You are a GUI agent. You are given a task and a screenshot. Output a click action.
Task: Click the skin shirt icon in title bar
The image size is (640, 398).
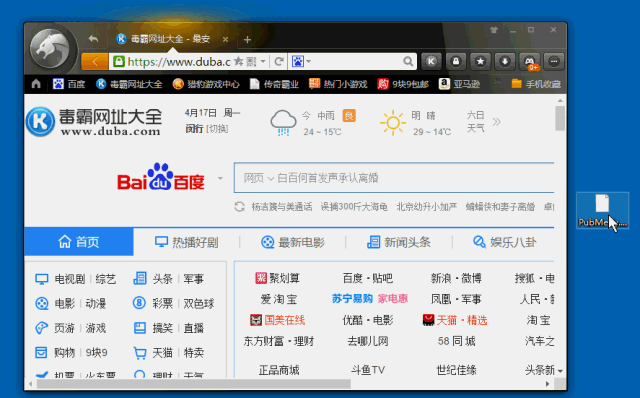(494, 30)
